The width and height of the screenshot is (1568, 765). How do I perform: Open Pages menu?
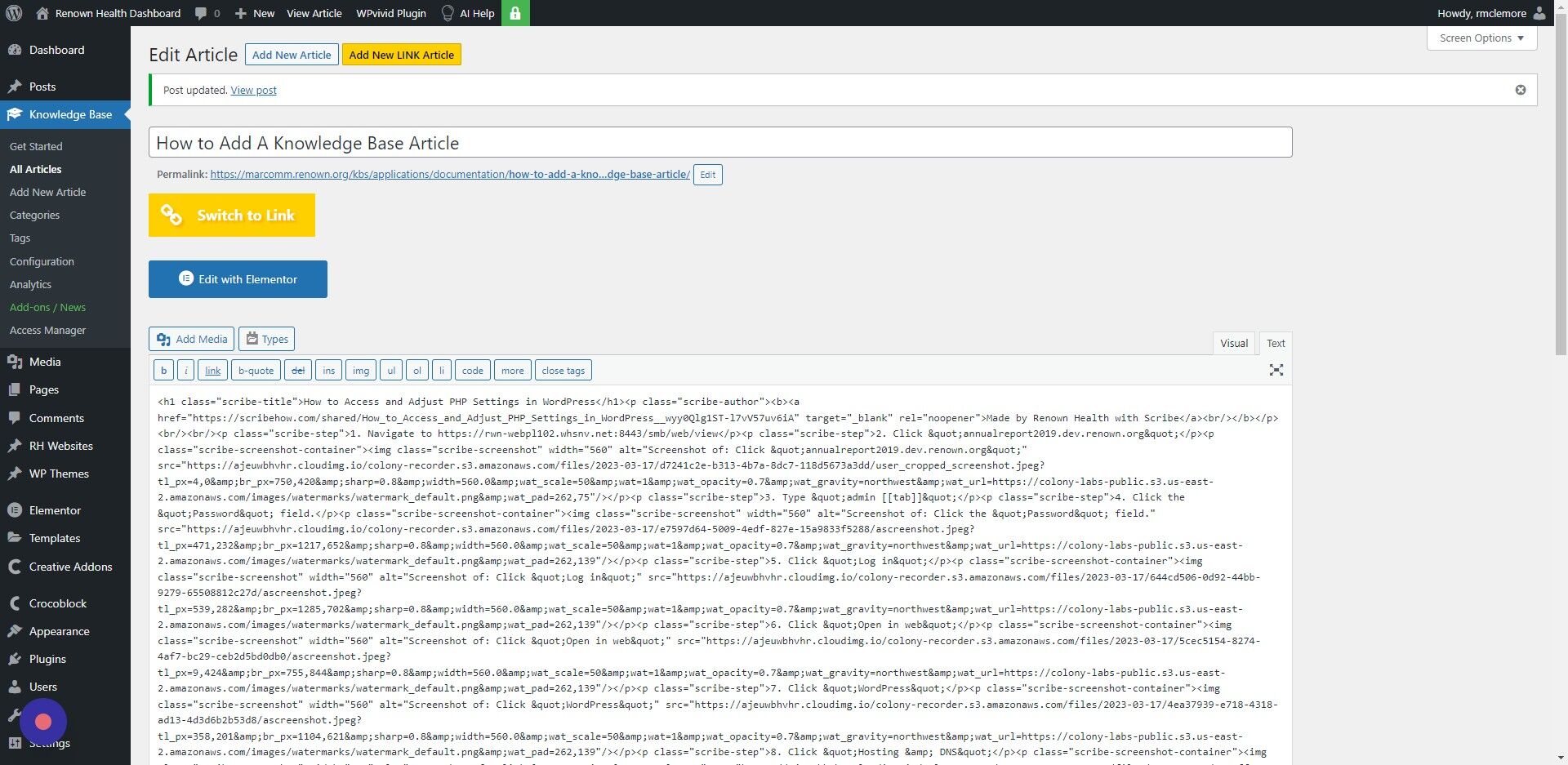pyautogui.click(x=65, y=389)
